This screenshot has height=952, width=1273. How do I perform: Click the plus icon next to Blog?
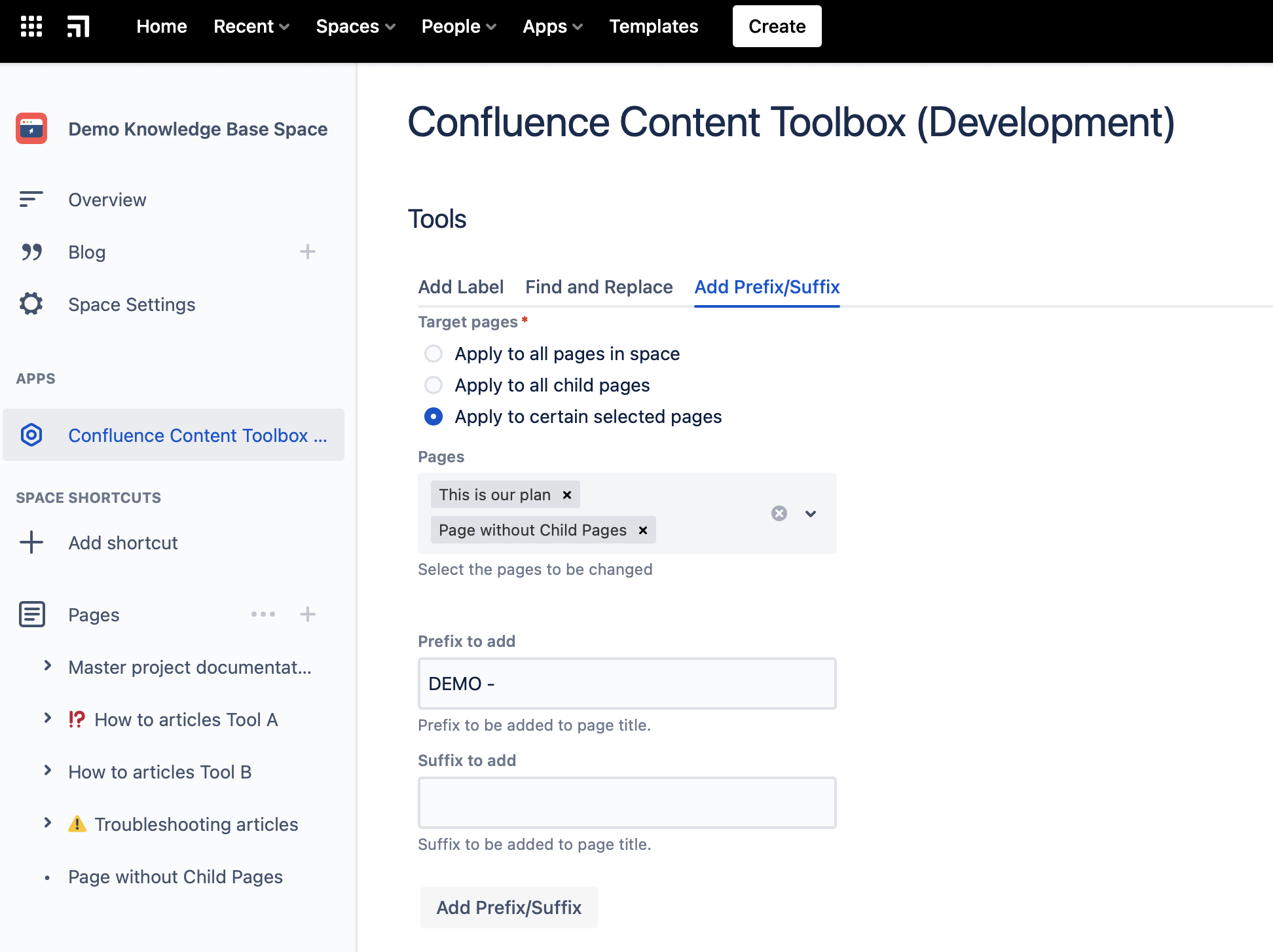pyautogui.click(x=307, y=252)
